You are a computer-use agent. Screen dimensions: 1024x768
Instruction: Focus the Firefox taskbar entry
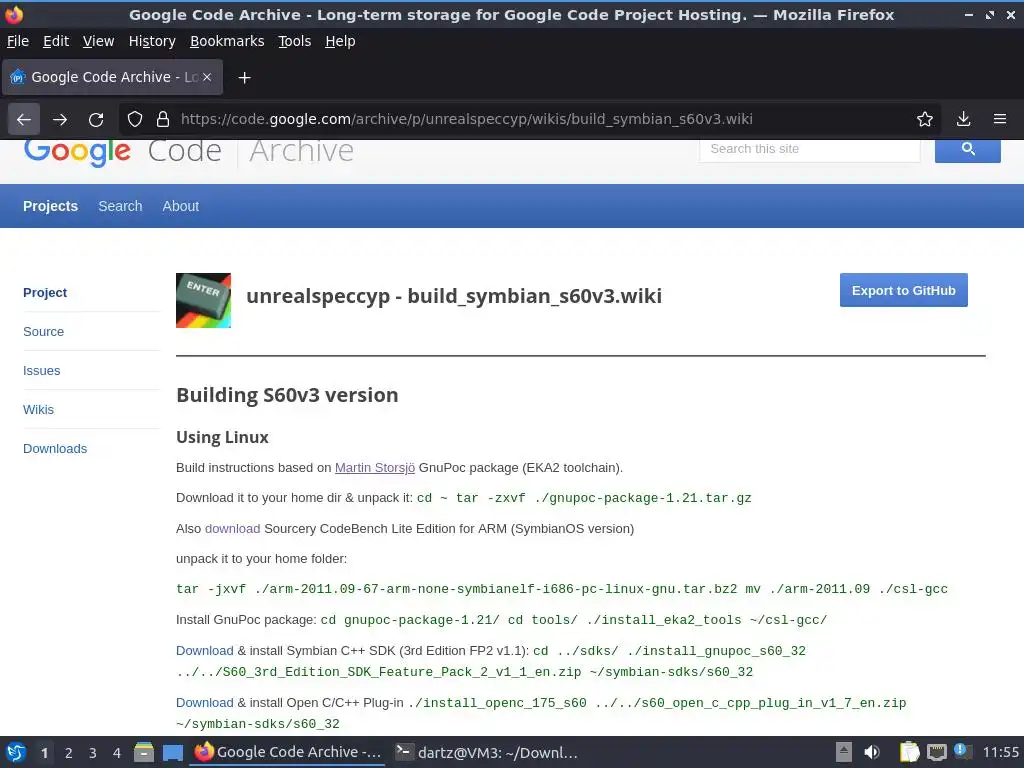tap(287, 752)
